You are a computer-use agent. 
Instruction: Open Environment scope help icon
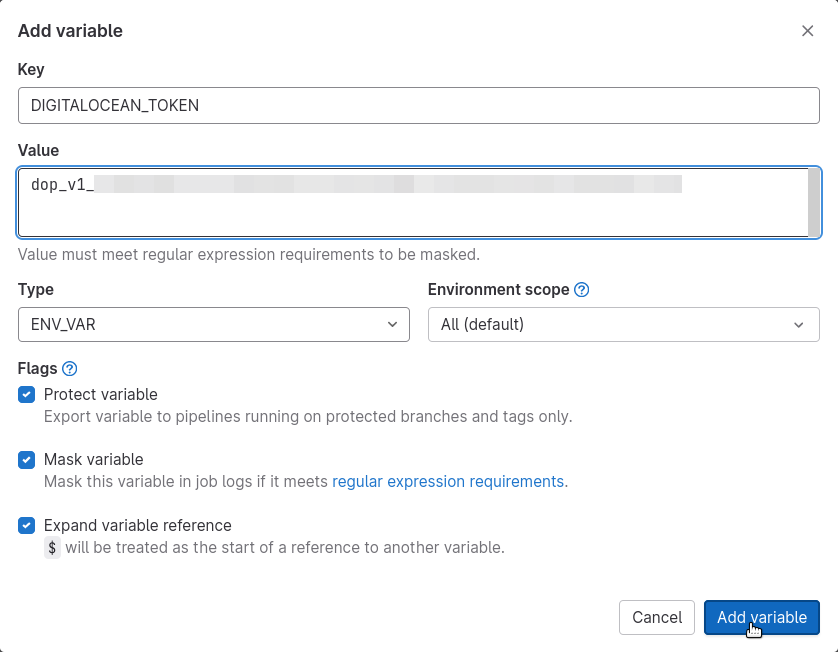pos(581,290)
